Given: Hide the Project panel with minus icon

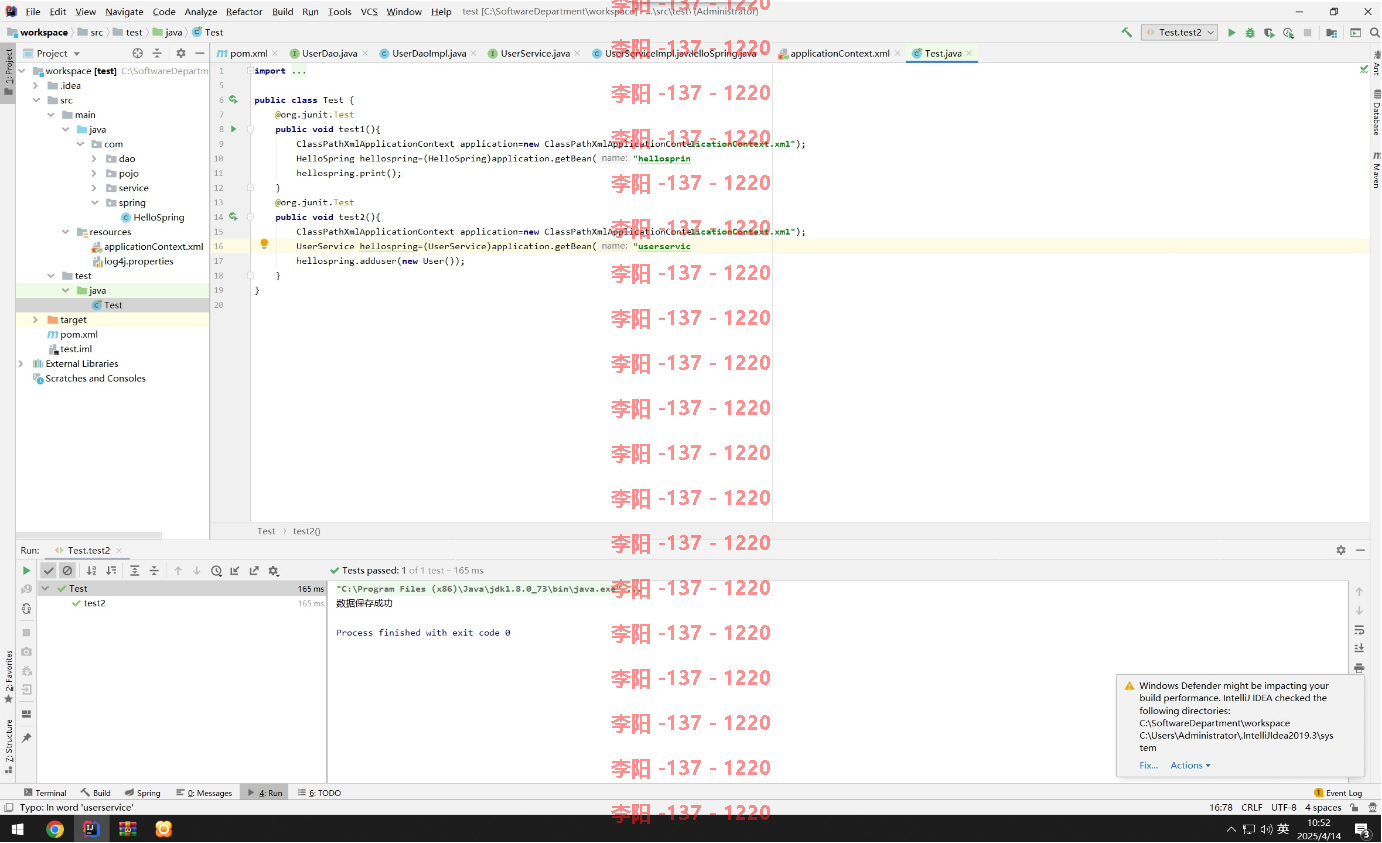Looking at the screenshot, I should [x=199, y=53].
